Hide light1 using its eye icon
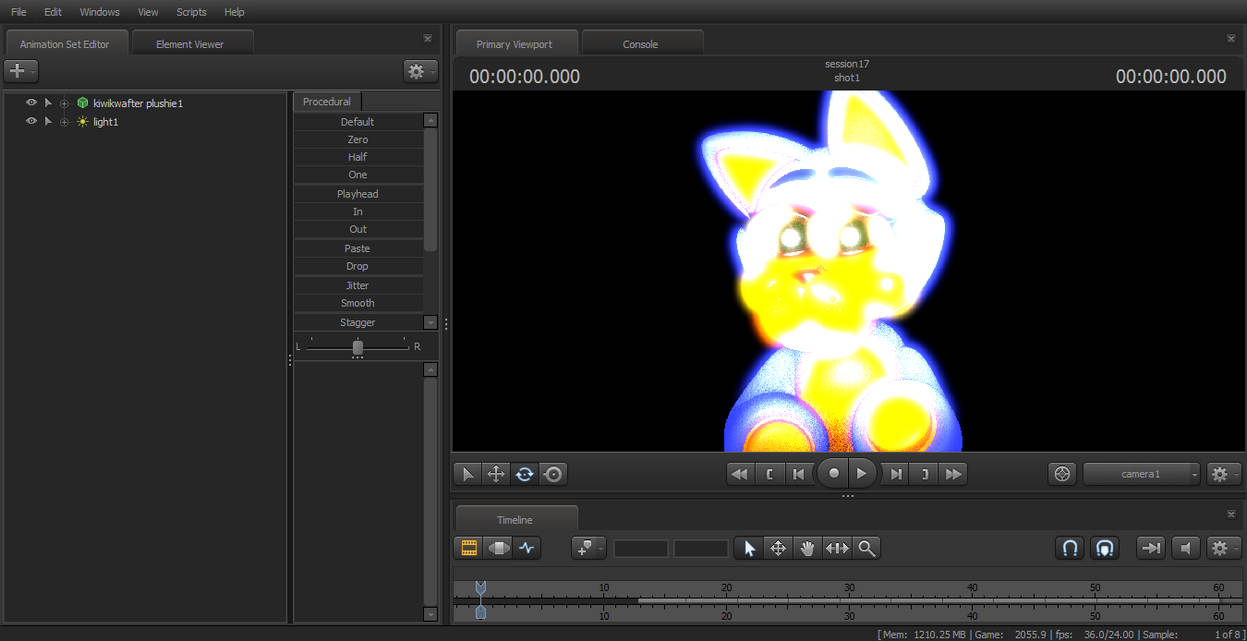Image resolution: width=1247 pixels, height=641 pixels. pyautogui.click(x=31, y=121)
